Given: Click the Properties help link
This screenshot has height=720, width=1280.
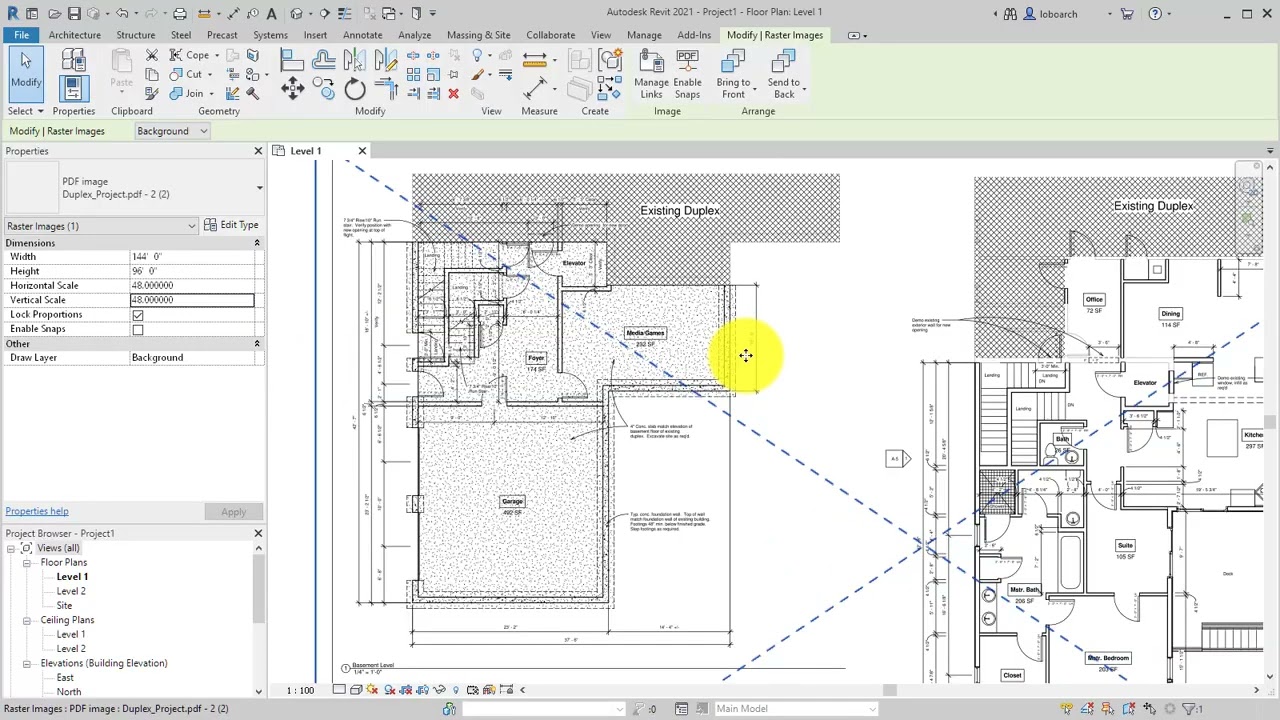Looking at the screenshot, I should pos(37,511).
